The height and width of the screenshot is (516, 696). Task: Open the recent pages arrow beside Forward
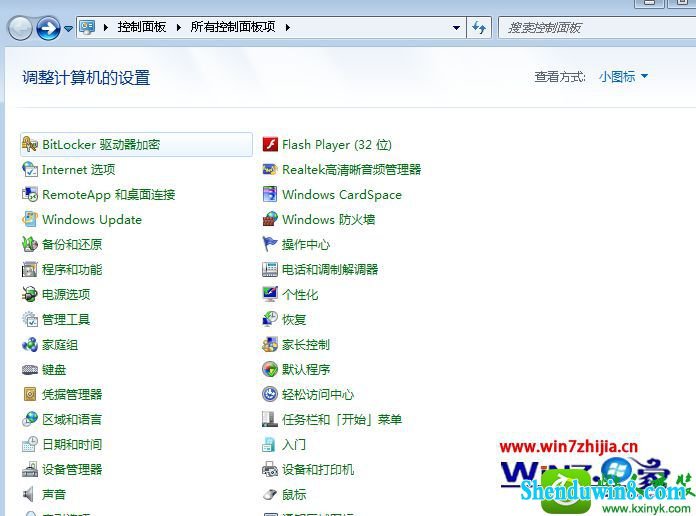[68, 28]
